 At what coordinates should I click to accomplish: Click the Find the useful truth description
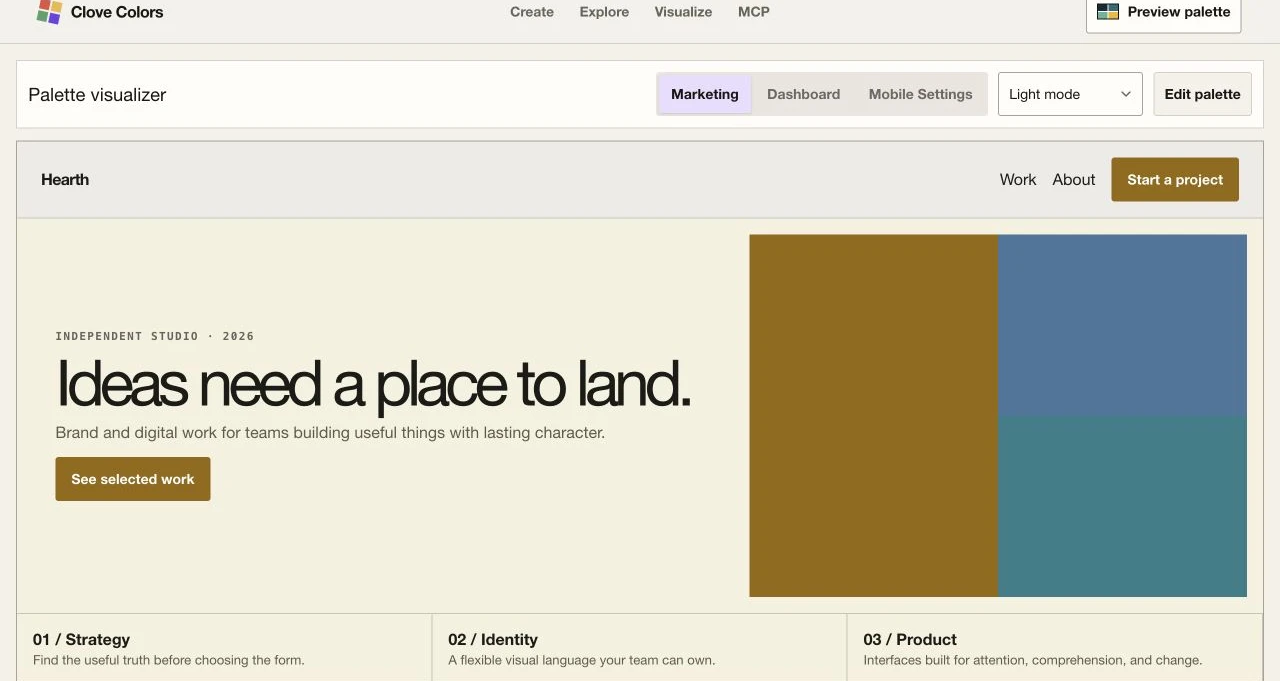[x=168, y=660]
